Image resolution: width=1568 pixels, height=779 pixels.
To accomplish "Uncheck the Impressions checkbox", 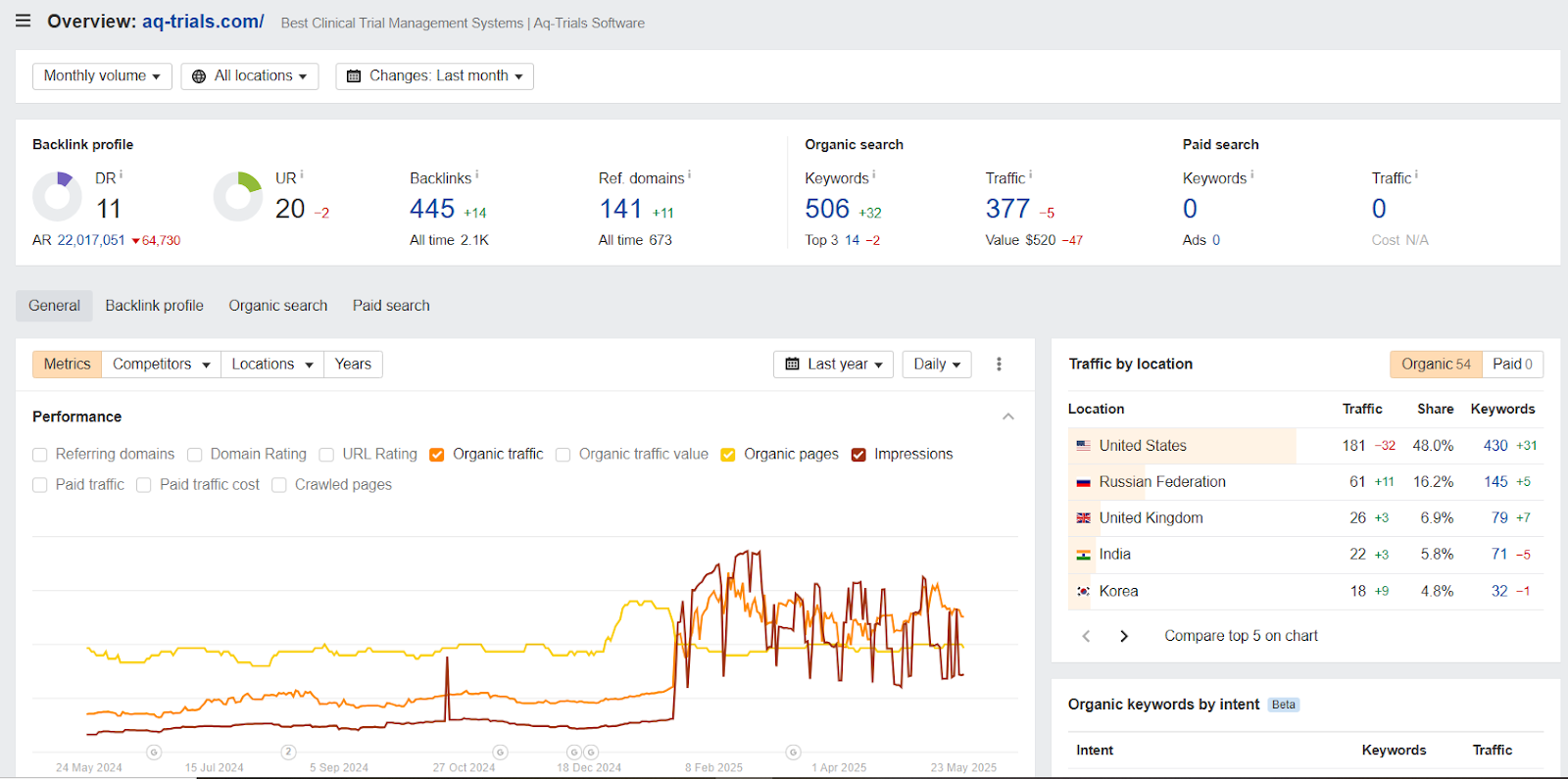I will [x=858, y=455].
